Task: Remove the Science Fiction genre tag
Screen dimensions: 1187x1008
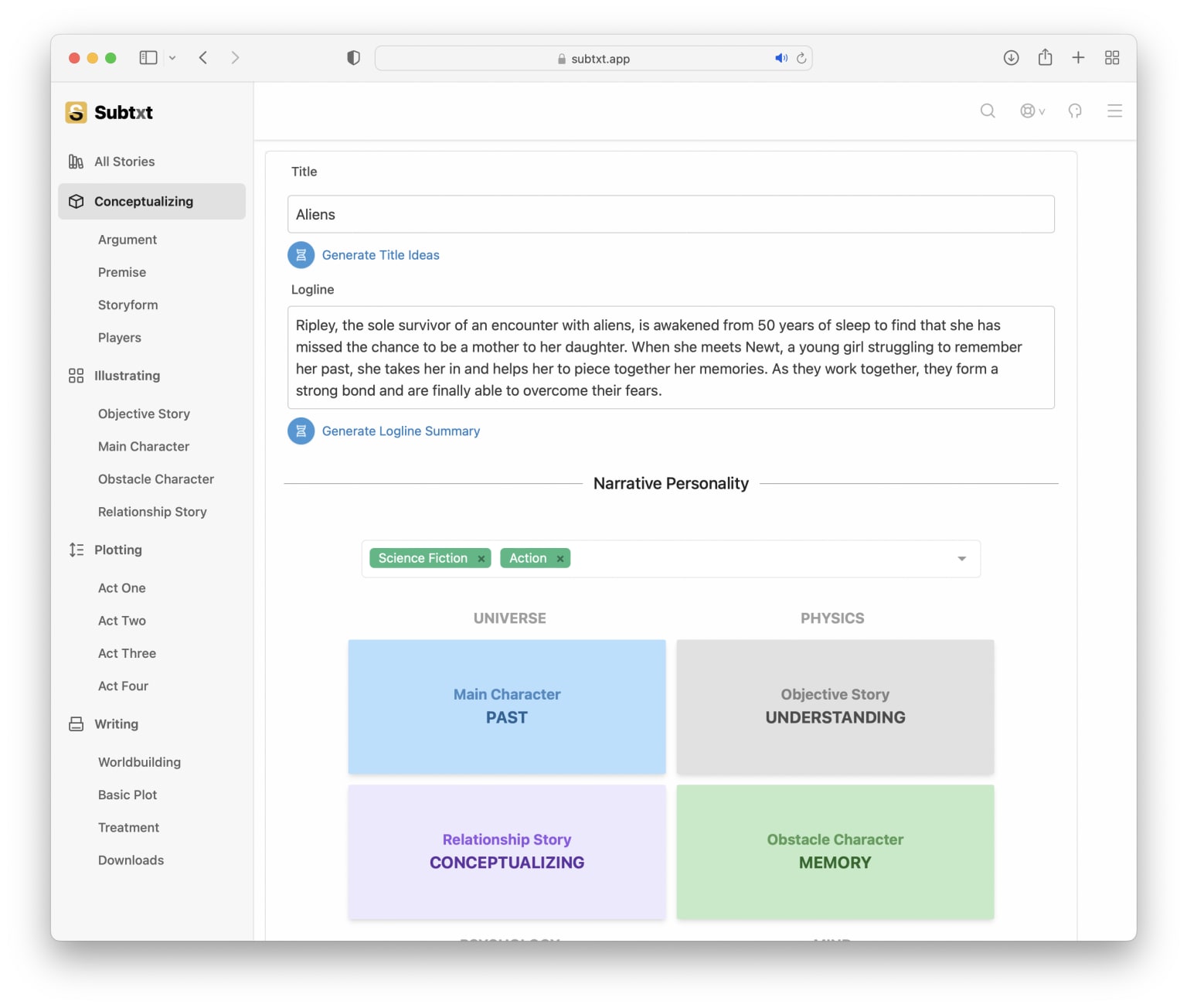Action: tap(481, 559)
